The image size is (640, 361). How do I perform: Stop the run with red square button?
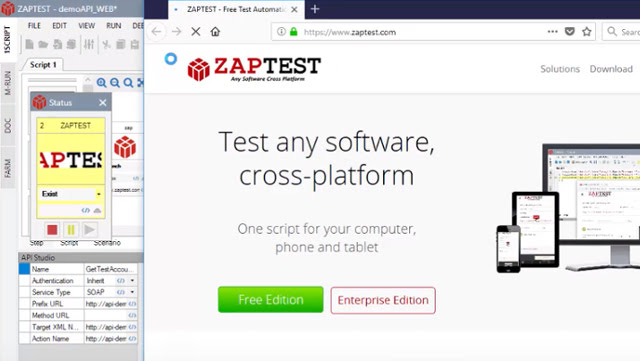(52, 230)
